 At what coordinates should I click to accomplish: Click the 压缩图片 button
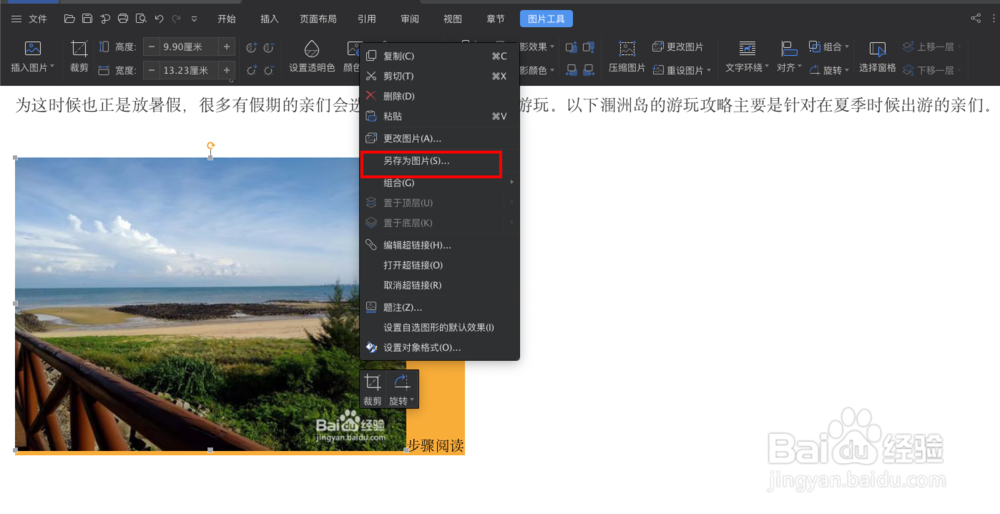pos(627,56)
